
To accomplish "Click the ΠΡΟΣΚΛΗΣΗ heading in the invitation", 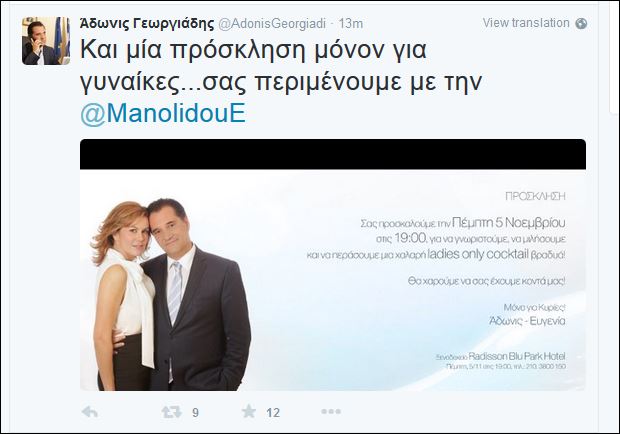I will point(535,196).
